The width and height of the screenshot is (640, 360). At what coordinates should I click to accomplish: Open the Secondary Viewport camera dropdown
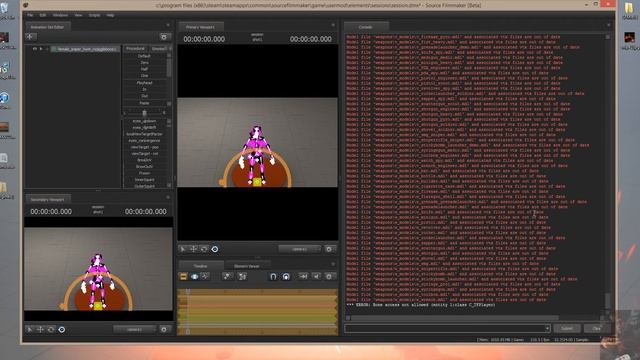click(135, 329)
